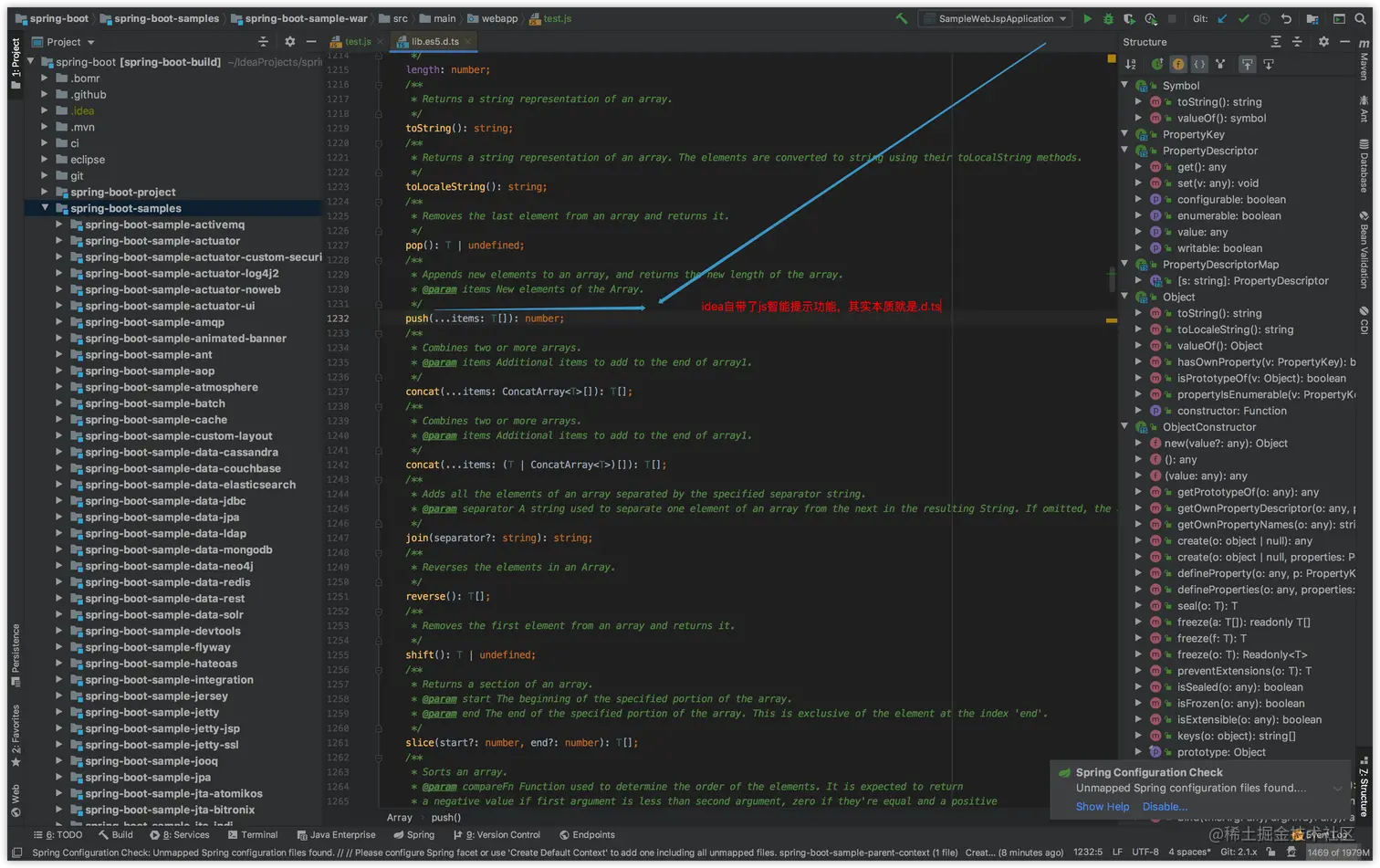The image size is (1380, 868).
Task: Collapse the Symbol node in Structure
Action: click(1124, 85)
